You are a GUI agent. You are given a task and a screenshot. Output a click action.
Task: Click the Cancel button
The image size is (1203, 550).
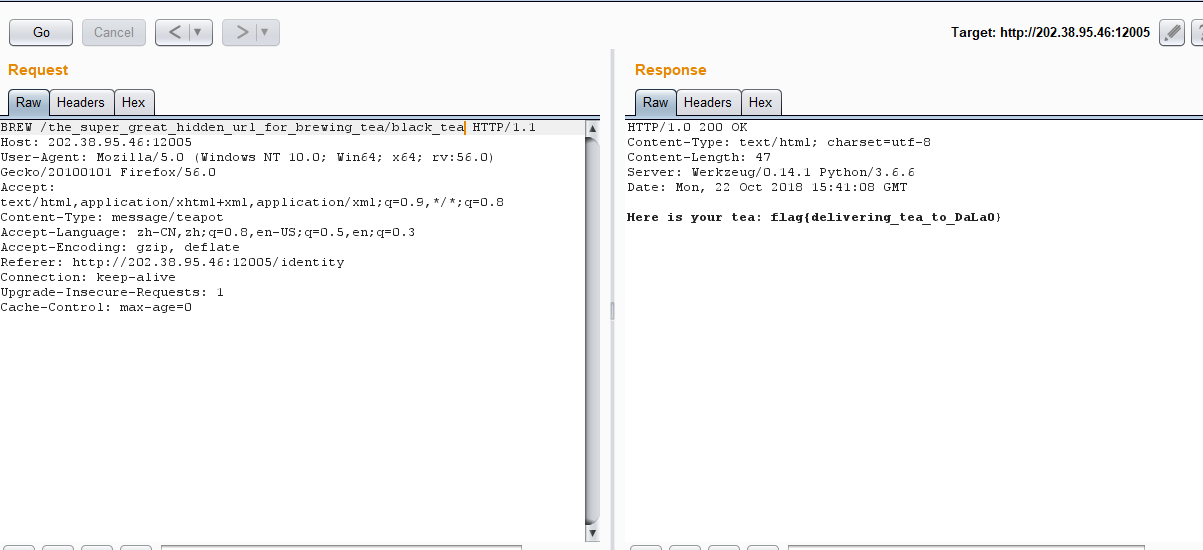click(114, 32)
